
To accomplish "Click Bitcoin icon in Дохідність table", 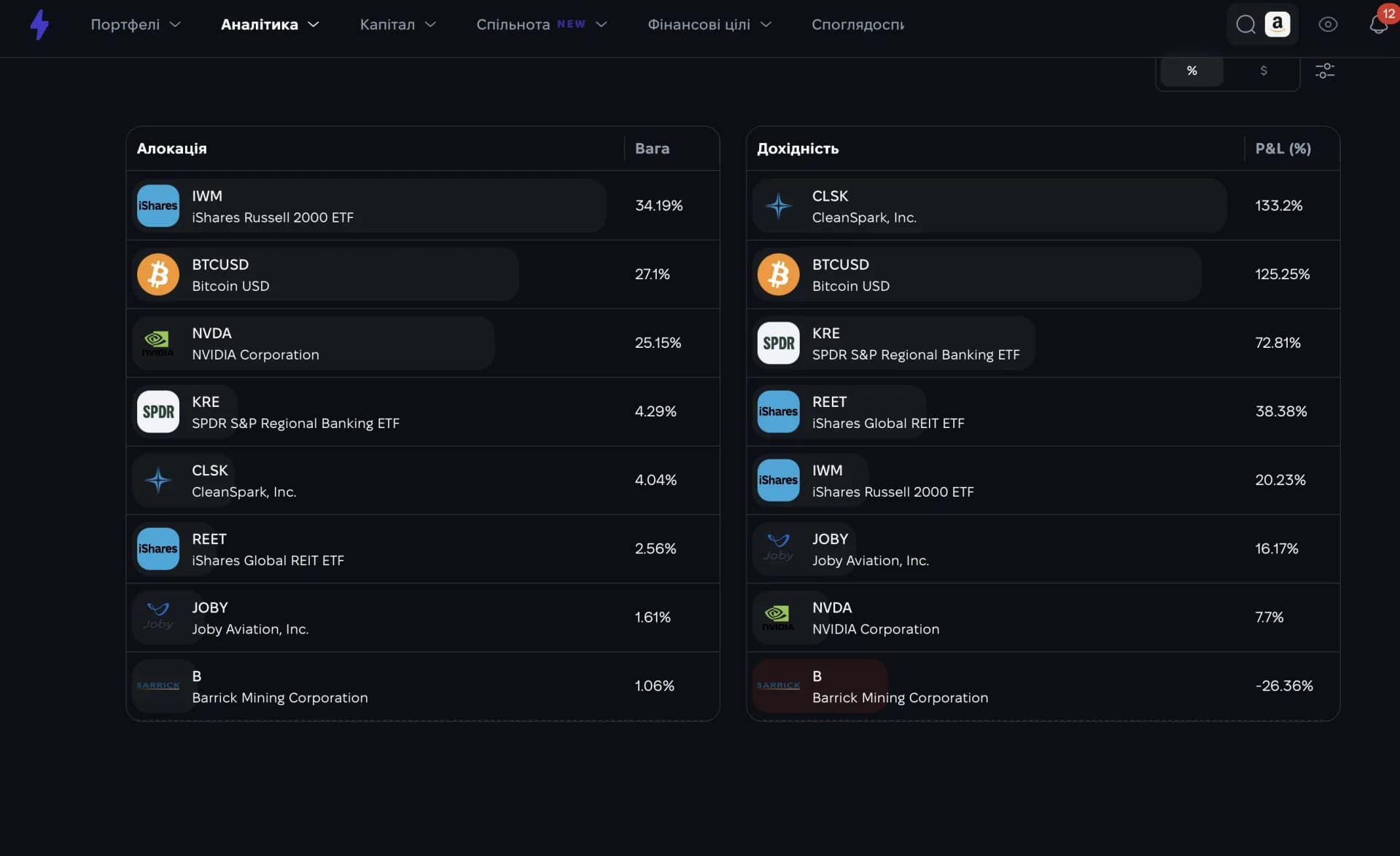I will click(779, 274).
